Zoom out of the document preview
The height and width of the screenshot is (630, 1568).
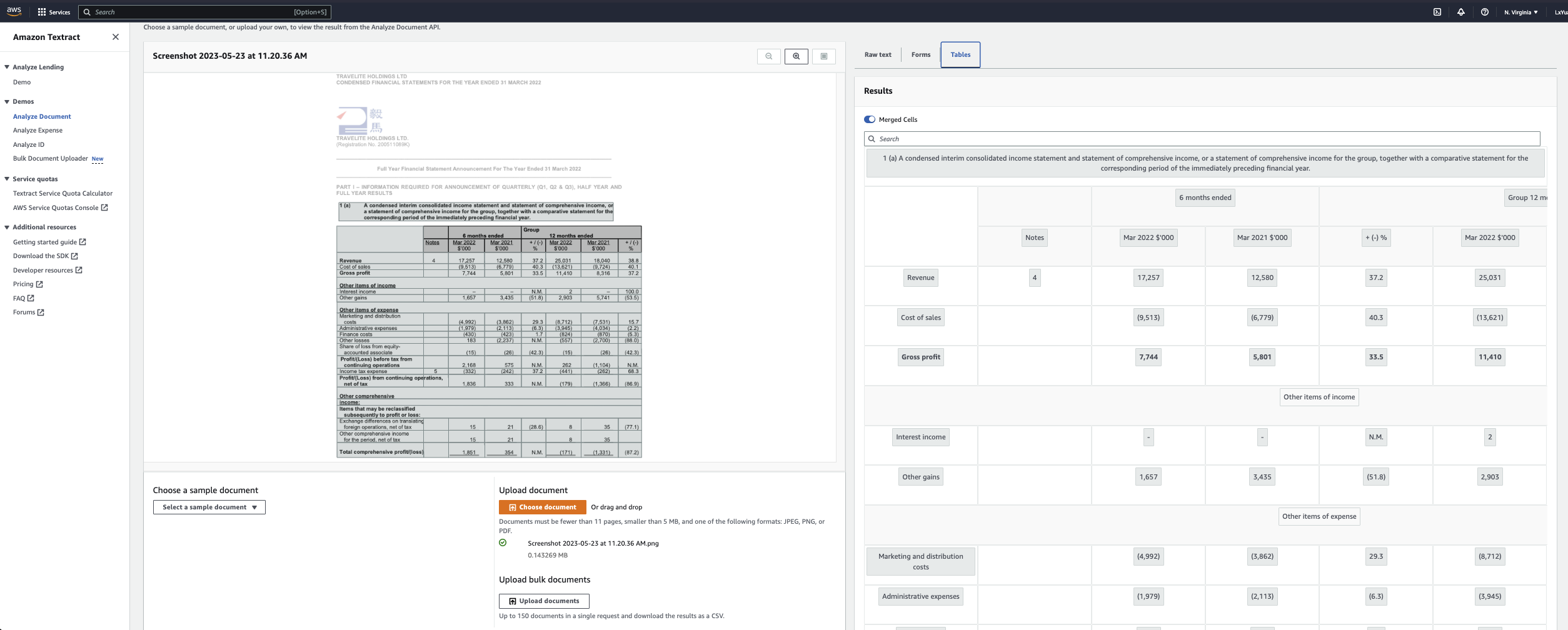768,56
